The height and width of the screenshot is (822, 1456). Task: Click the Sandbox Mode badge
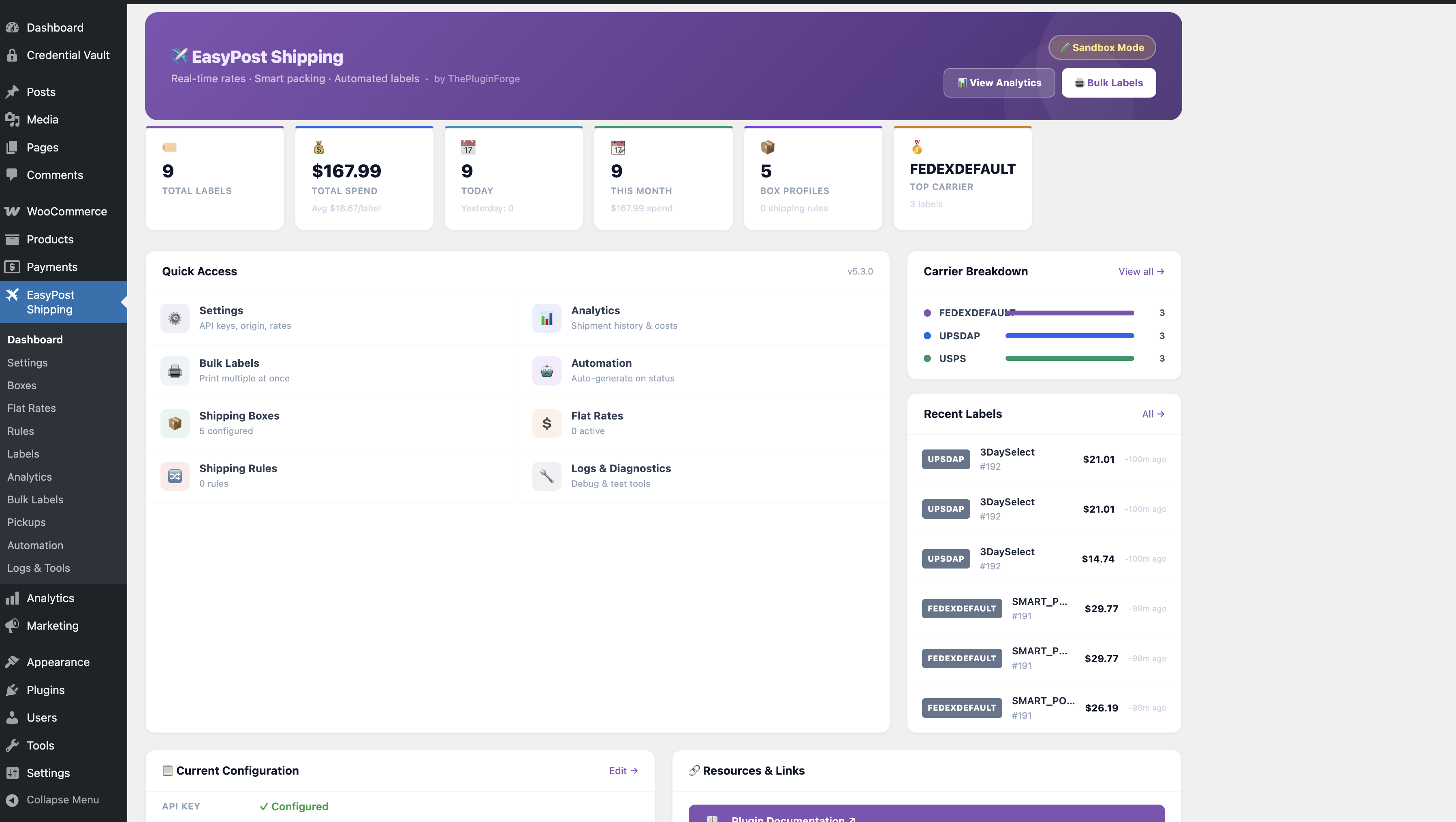point(1102,47)
